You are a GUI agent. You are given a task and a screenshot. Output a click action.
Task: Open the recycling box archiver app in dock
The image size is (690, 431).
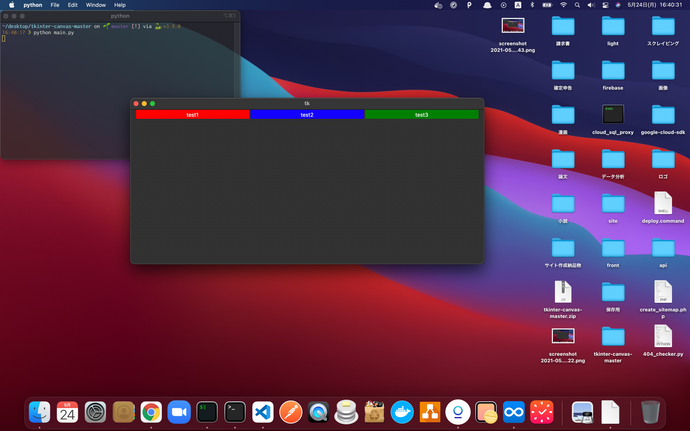tap(374, 412)
